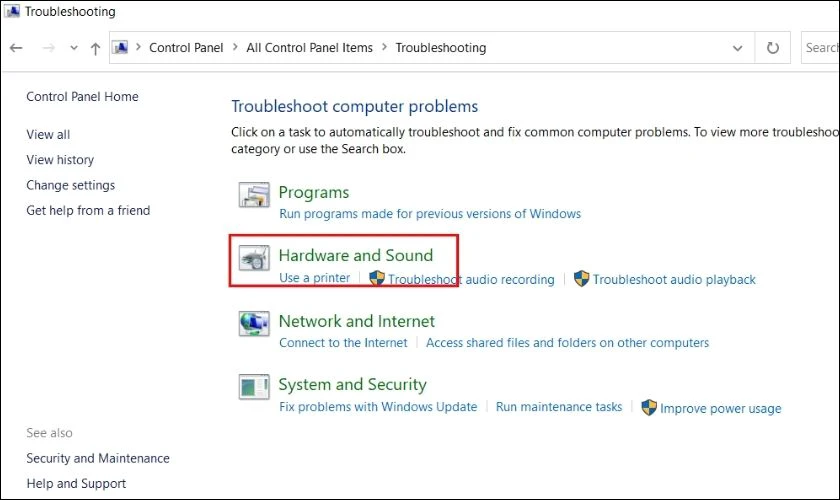Select the Control Panel breadcrumb

[186, 48]
